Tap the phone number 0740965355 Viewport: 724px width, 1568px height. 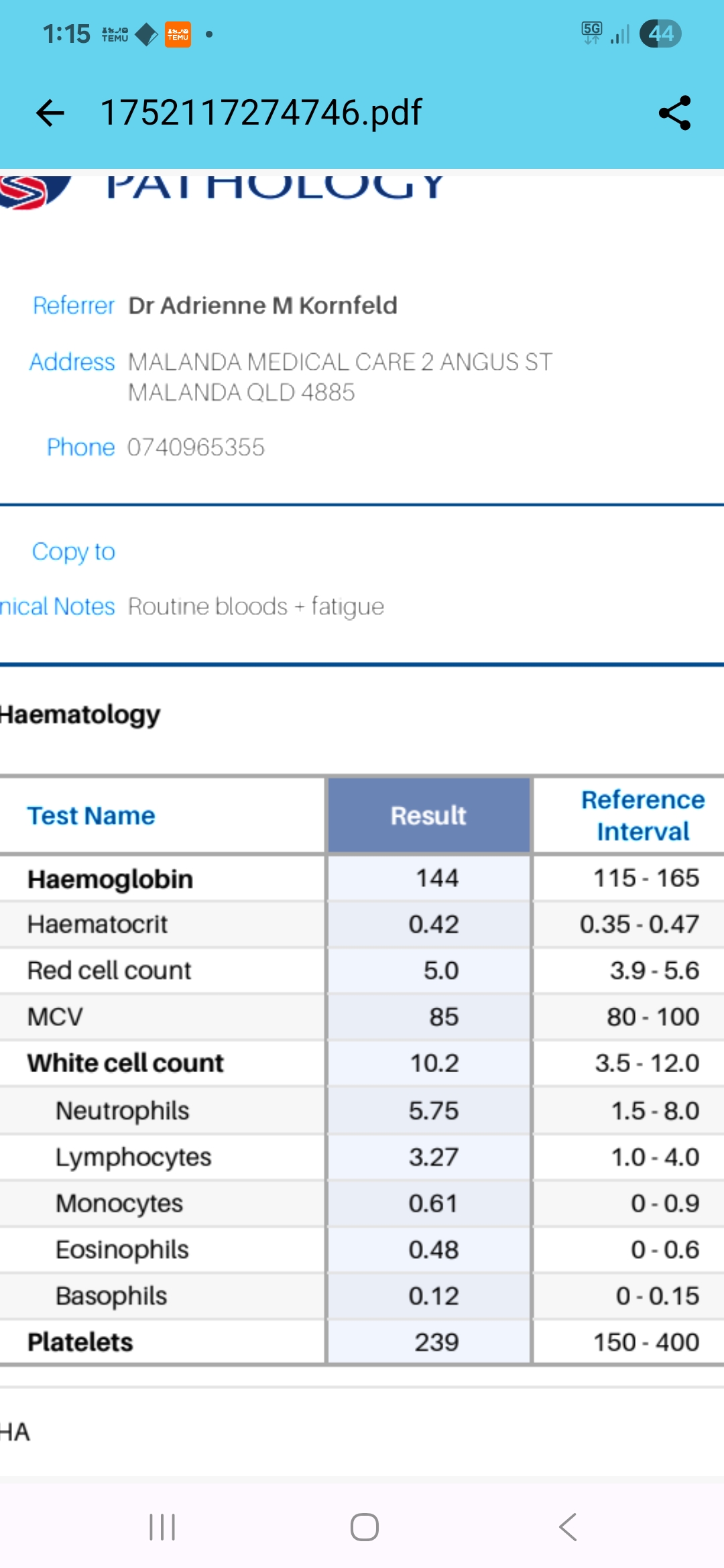[x=196, y=447]
